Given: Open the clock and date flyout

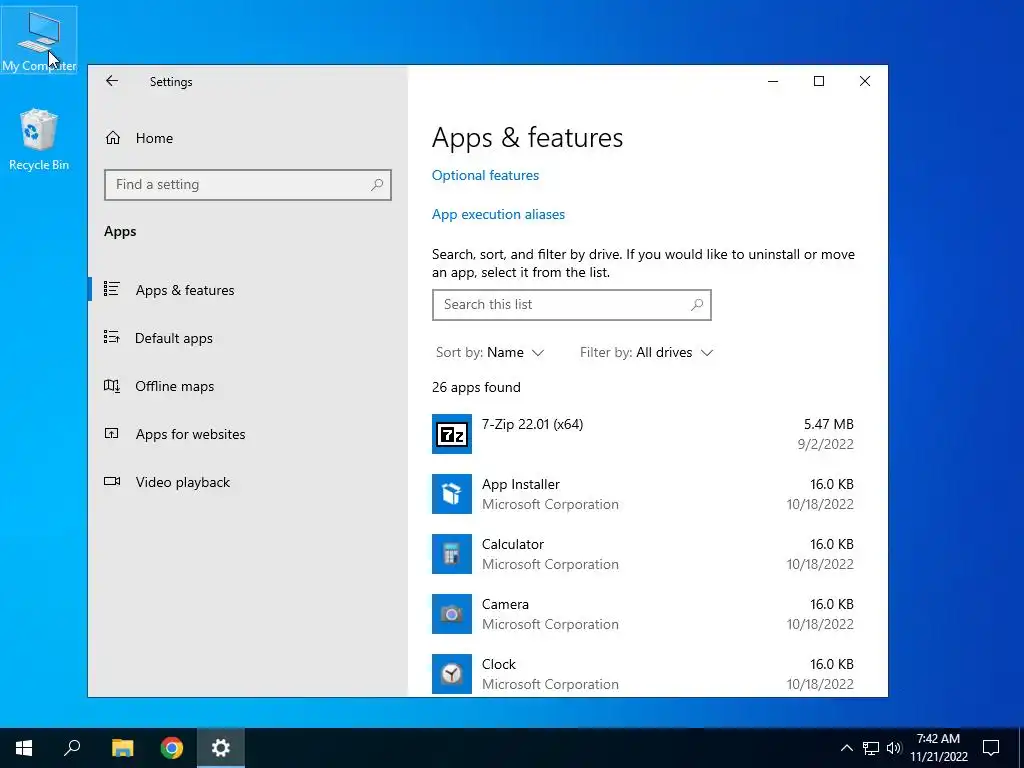Looking at the screenshot, I should click(x=938, y=748).
